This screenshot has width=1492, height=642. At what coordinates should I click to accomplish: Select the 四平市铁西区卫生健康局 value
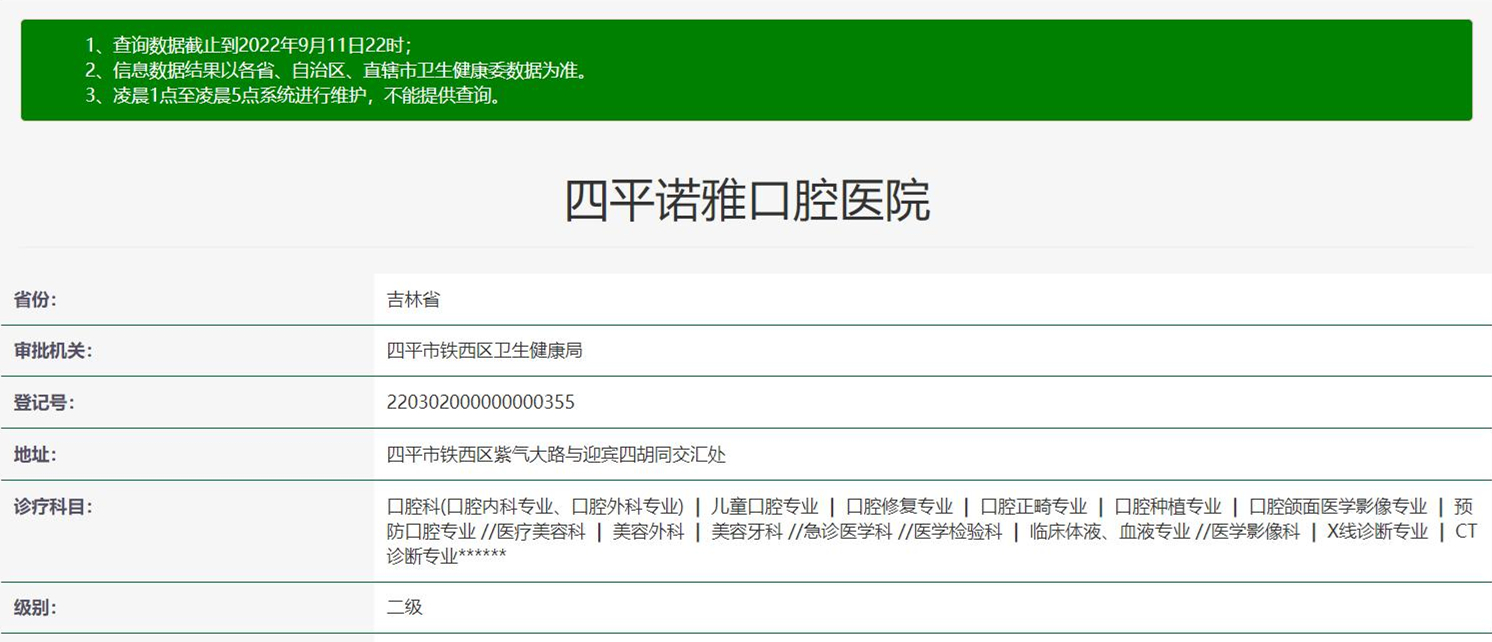pyautogui.click(x=484, y=351)
